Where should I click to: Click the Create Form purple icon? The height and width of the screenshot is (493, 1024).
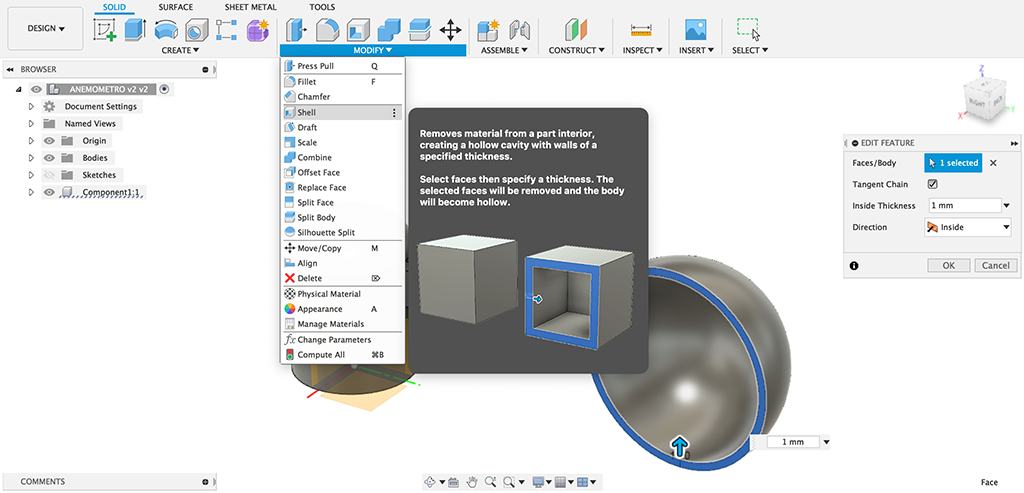[257, 30]
